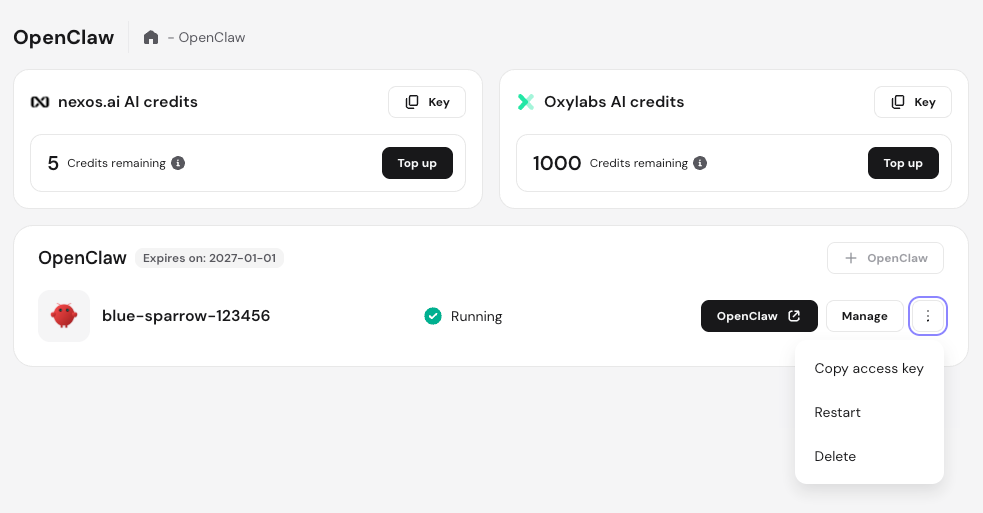Click the blue-sparrow-123456 instance name
This screenshot has height=513, width=983.
[186, 316]
